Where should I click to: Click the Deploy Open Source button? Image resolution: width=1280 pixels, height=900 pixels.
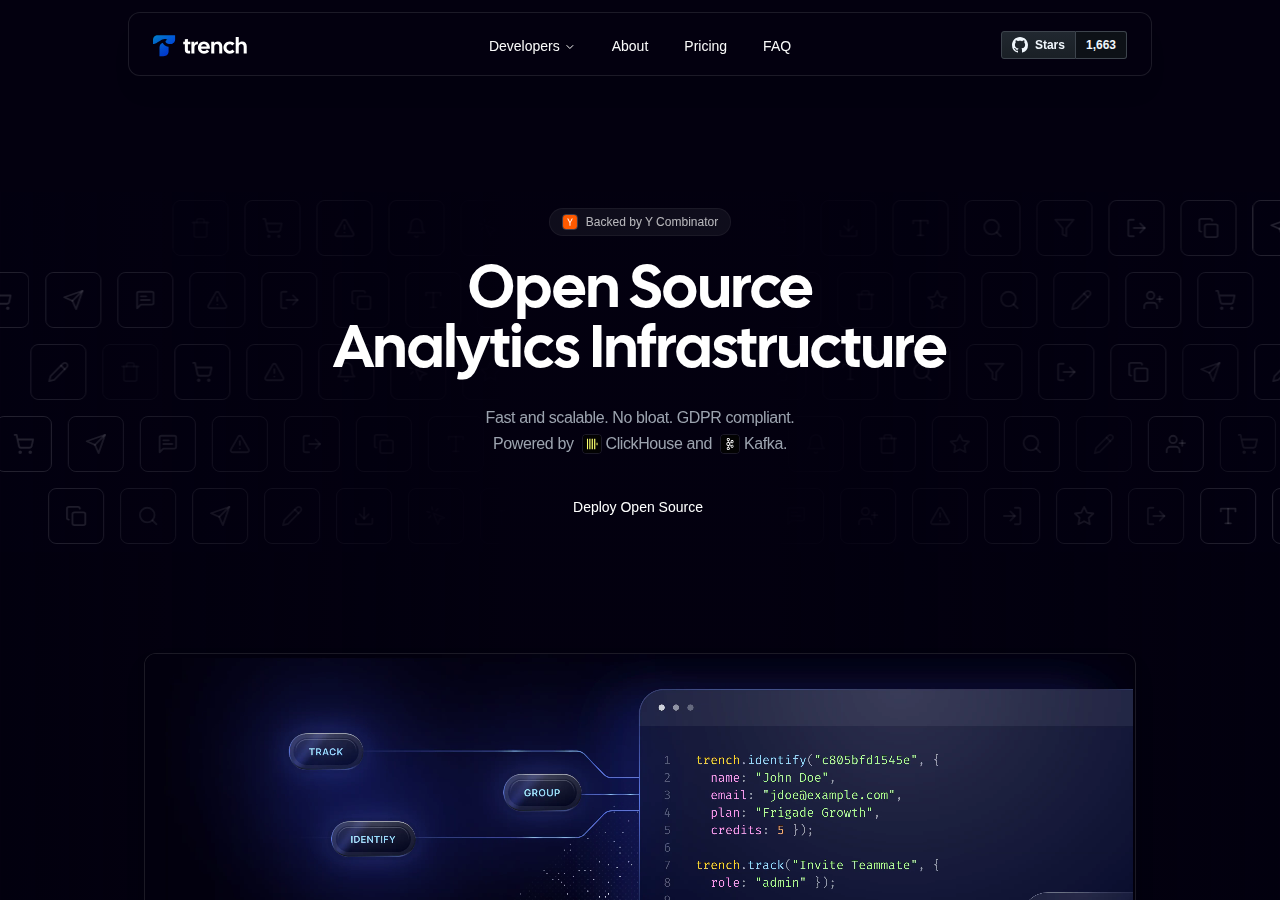638,507
